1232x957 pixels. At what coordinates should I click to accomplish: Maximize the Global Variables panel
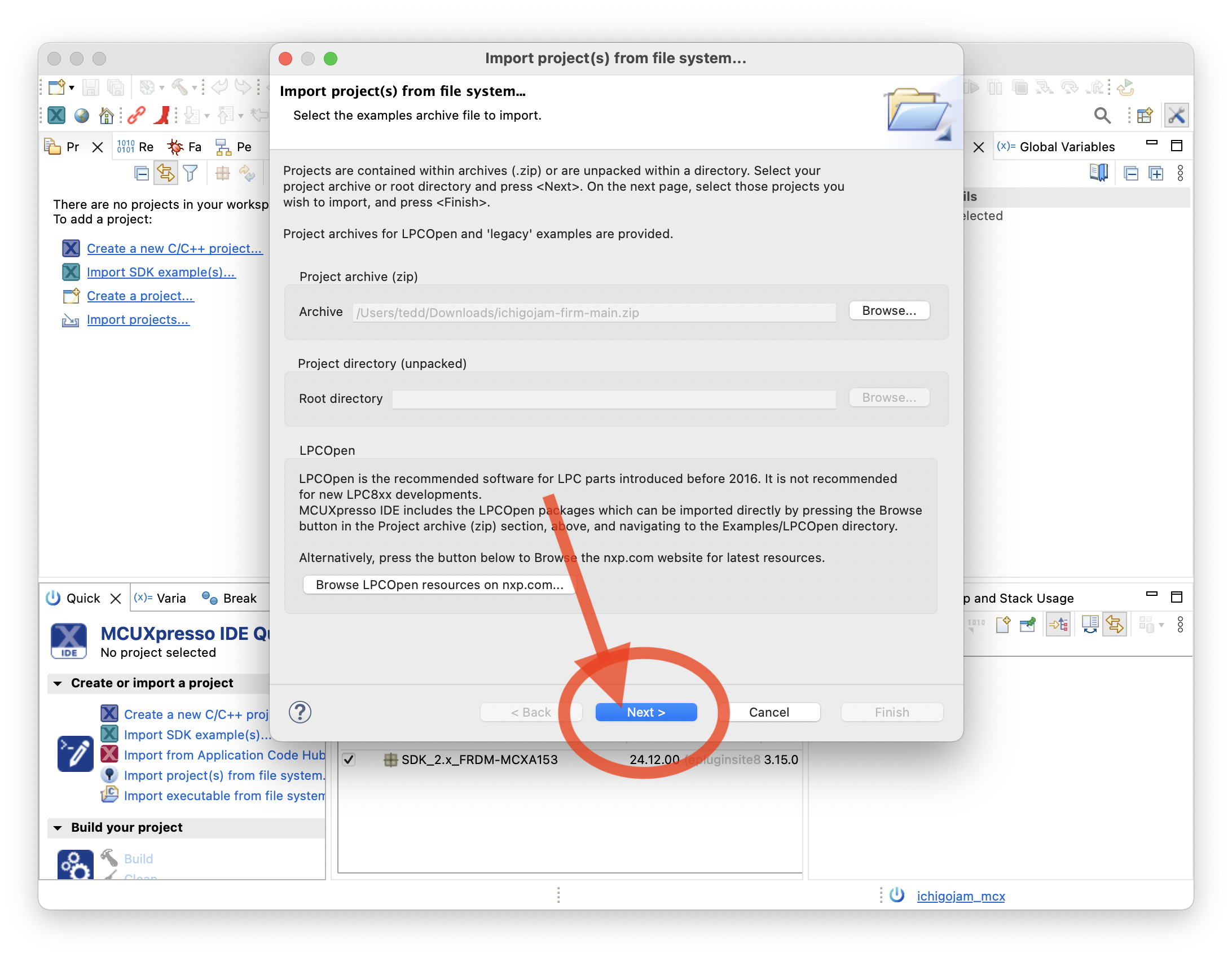pos(1177,146)
